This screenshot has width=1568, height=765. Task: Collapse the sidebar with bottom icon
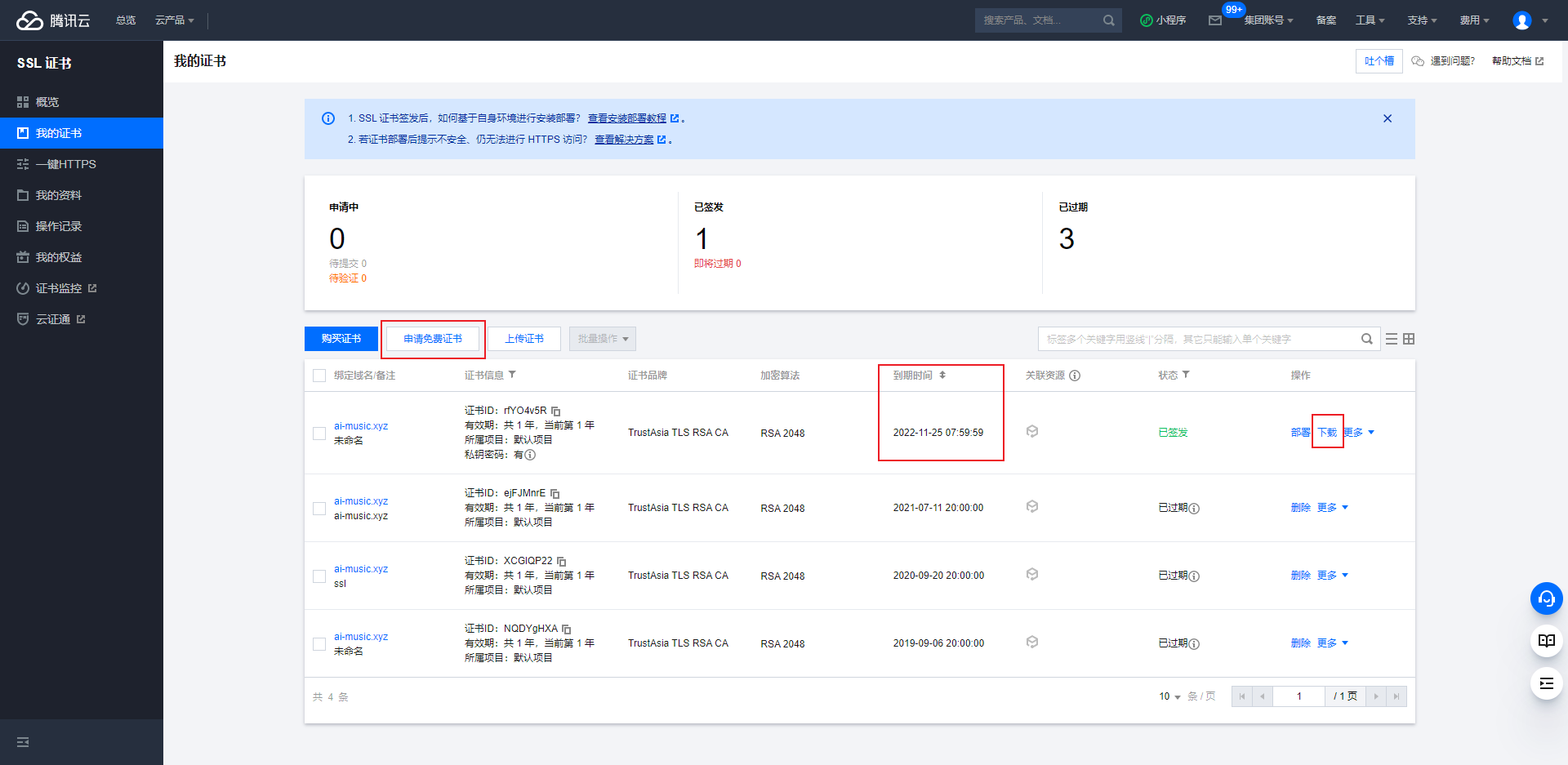point(23,742)
